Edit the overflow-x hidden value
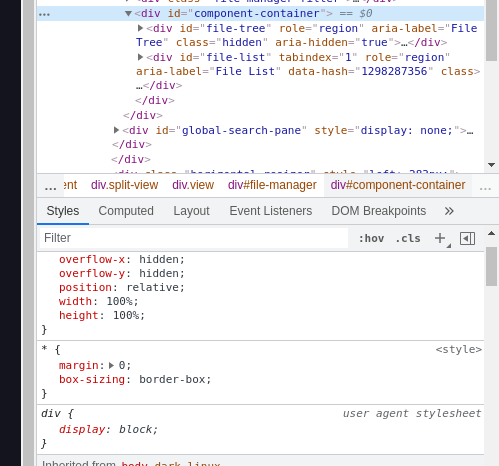 point(158,259)
